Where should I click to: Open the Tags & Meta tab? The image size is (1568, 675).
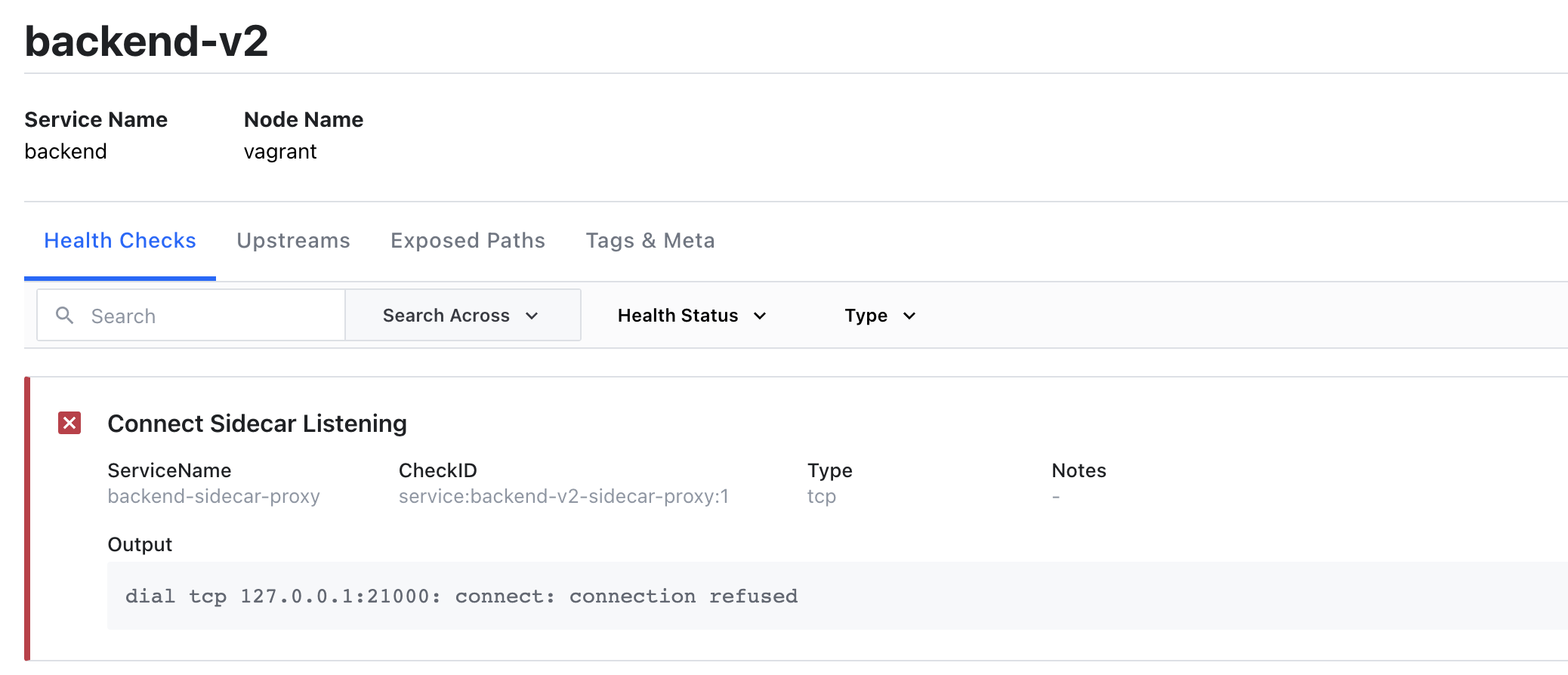click(650, 240)
